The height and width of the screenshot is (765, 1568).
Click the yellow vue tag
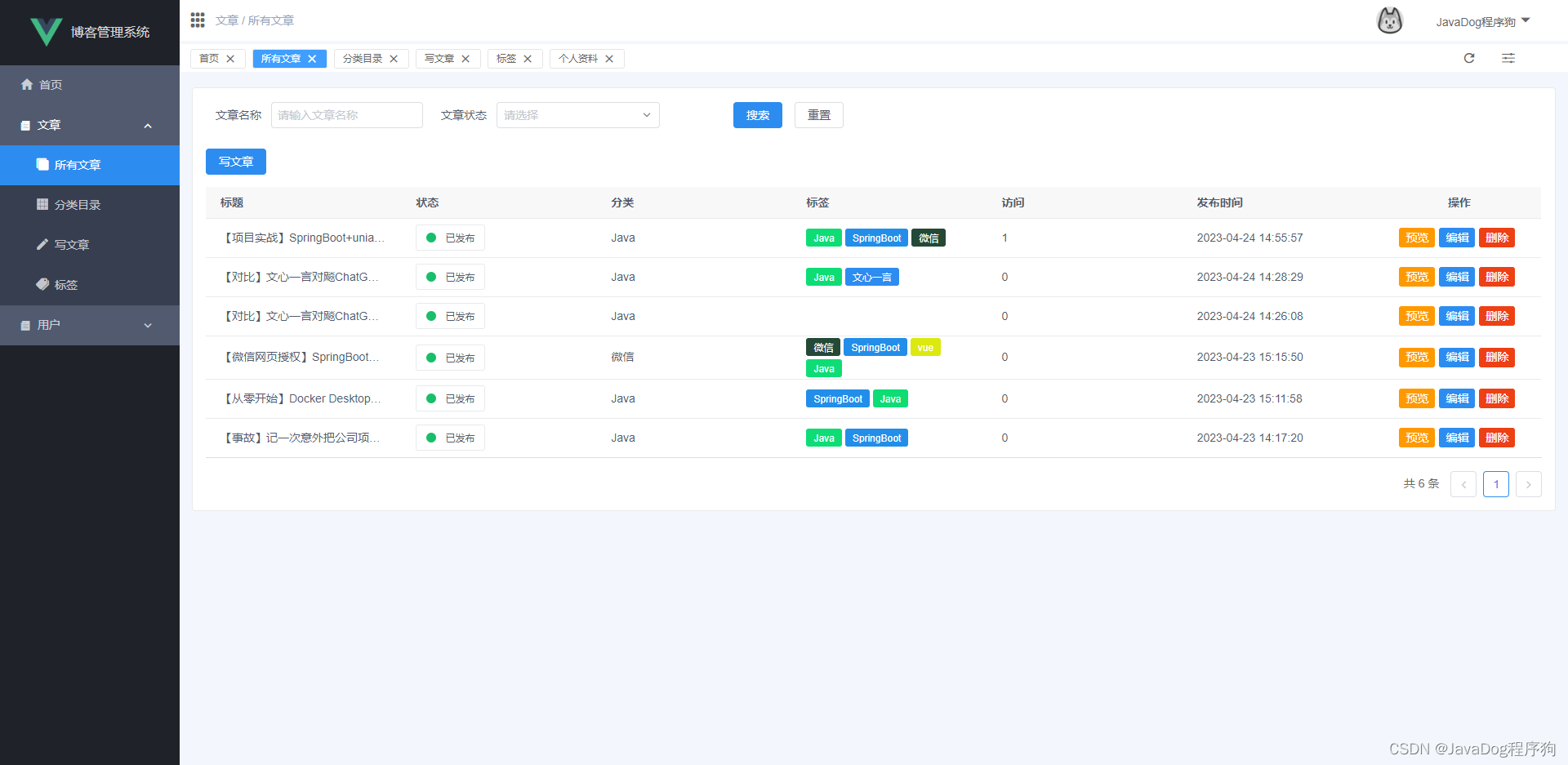[x=925, y=348]
